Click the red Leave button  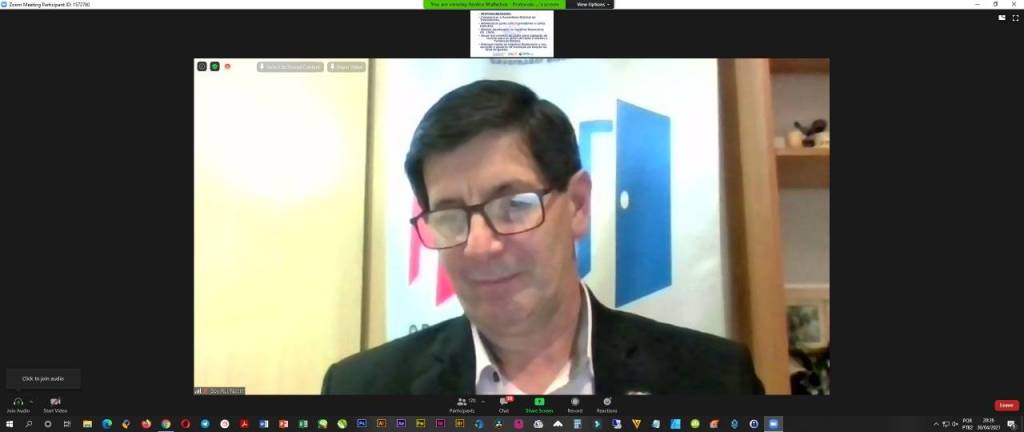point(1006,405)
